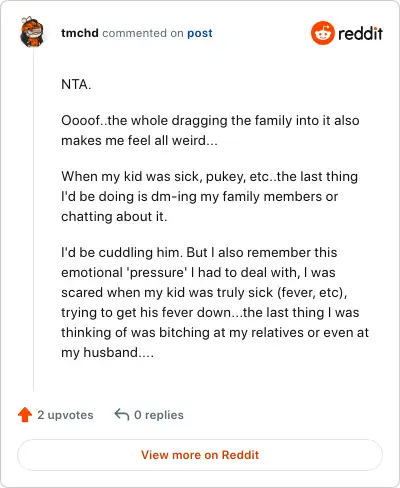Click the "commented on" gray text
The height and width of the screenshot is (488, 400).
143,33
